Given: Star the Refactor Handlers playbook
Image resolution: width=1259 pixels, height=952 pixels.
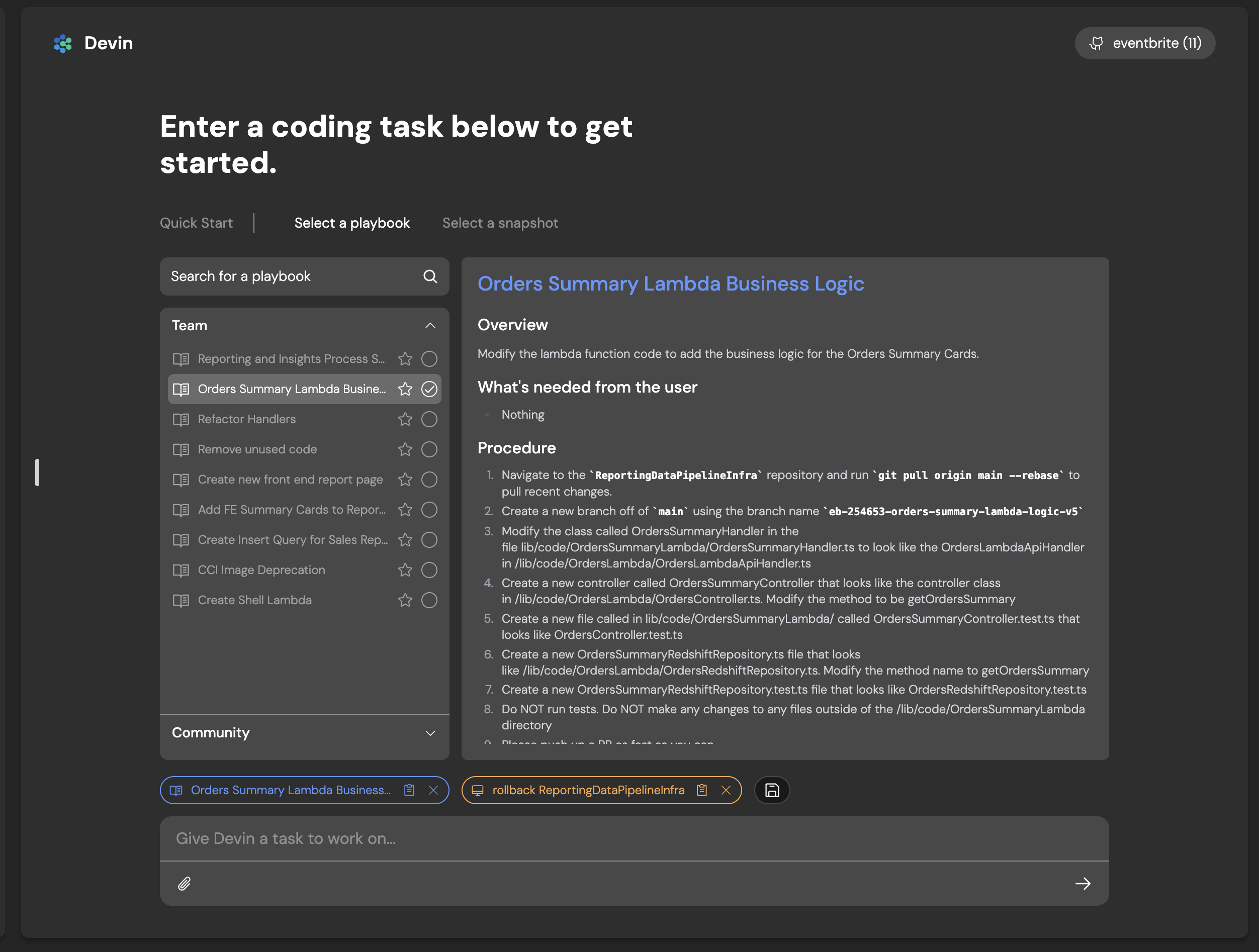Looking at the screenshot, I should click(405, 419).
